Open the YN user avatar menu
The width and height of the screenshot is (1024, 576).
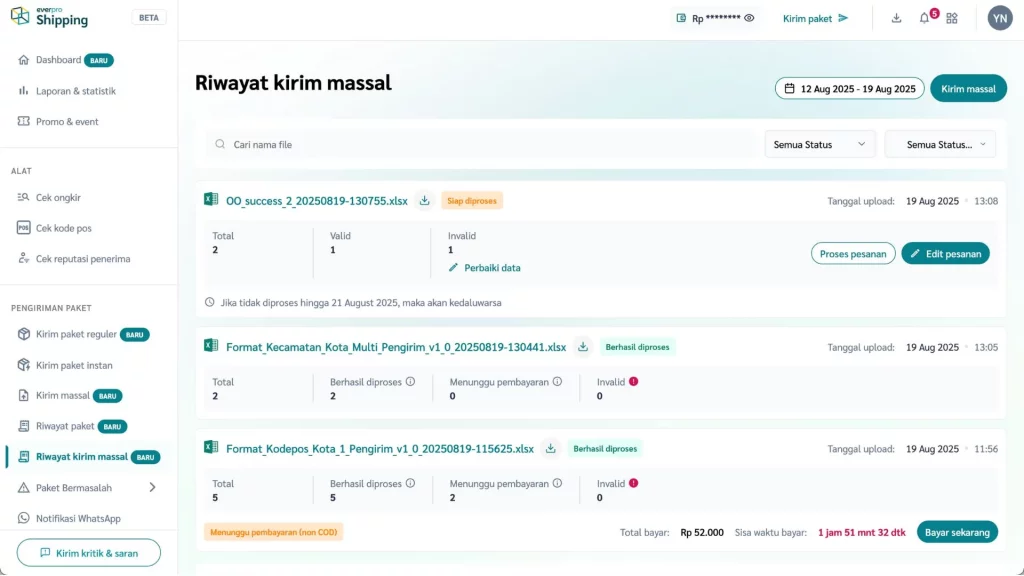(x=999, y=18)
